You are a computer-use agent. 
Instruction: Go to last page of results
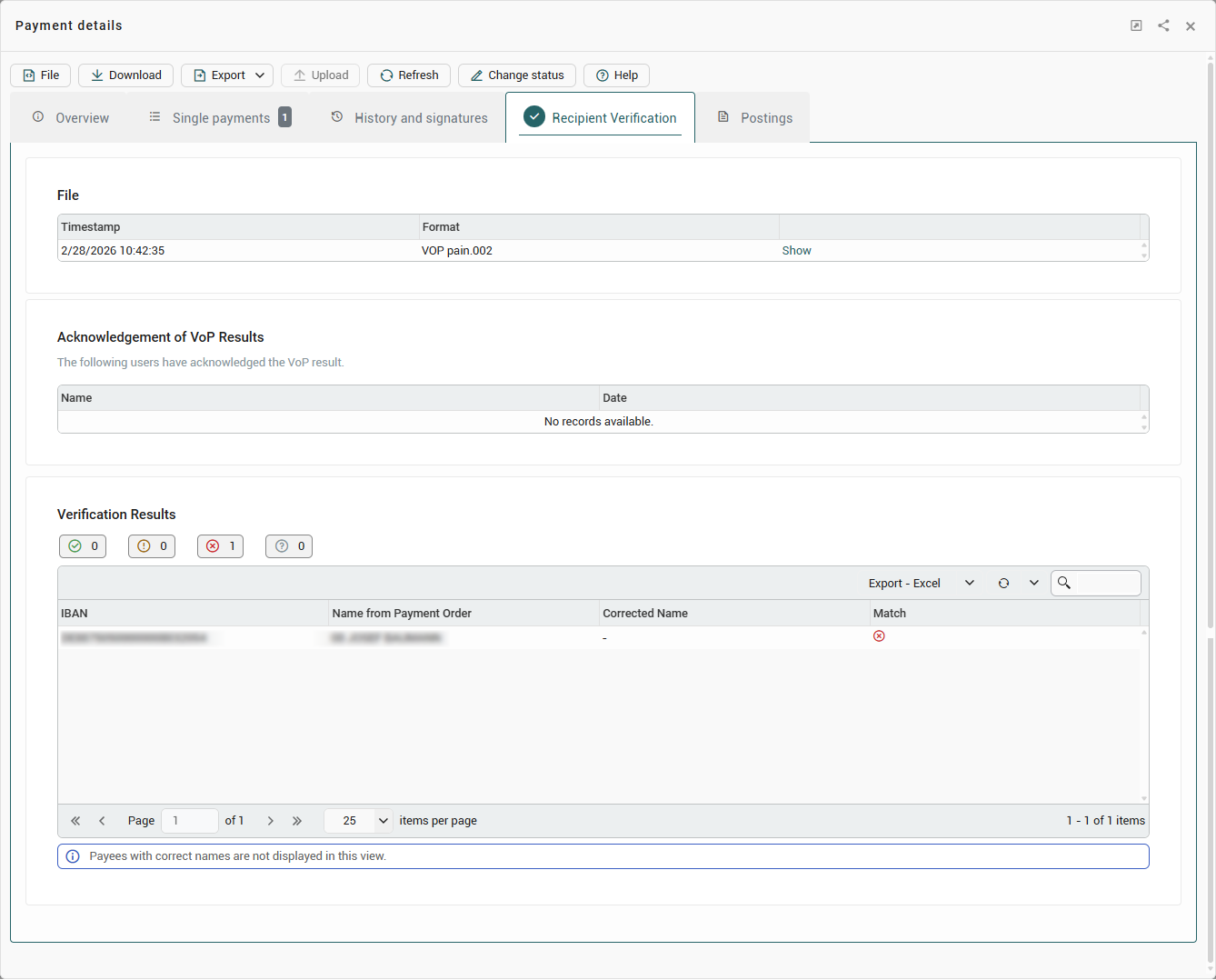[x=296, y=821]
